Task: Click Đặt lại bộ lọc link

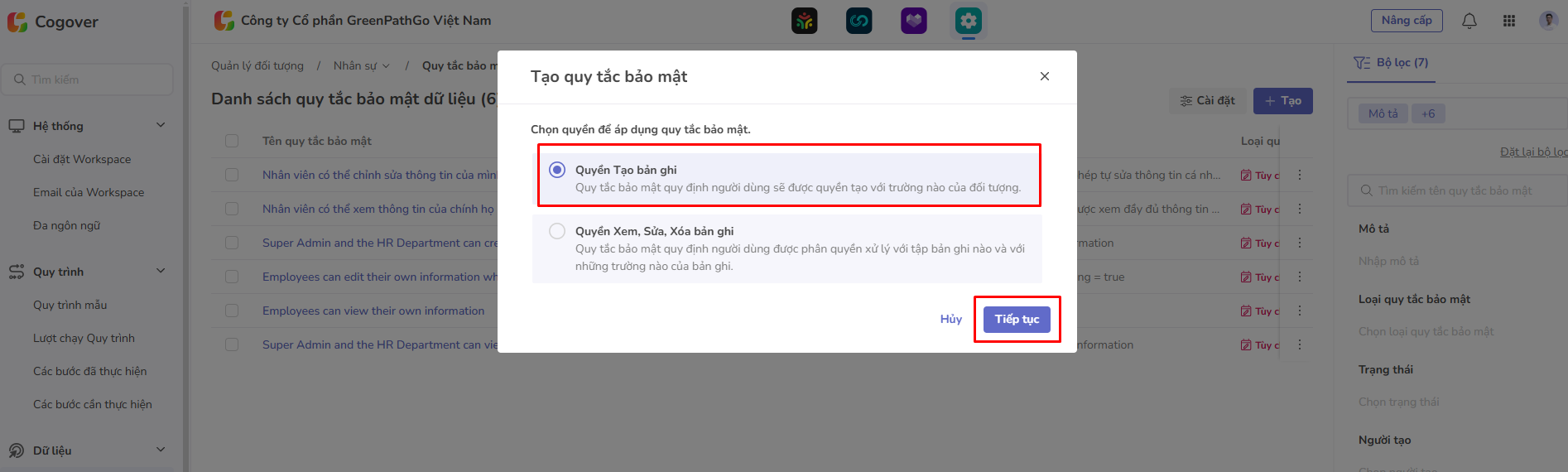Action: point(1533,152)
